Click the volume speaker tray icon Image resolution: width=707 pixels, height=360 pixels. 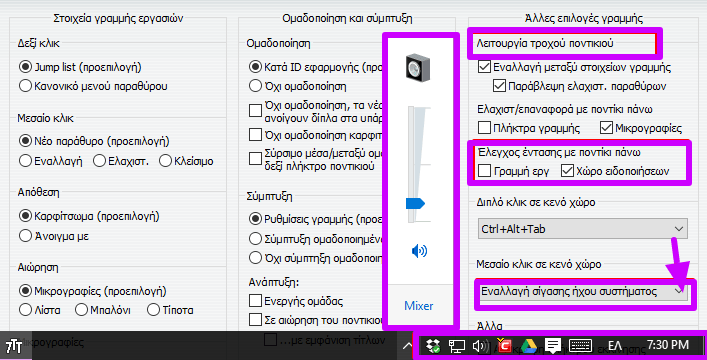click(480, 346)
